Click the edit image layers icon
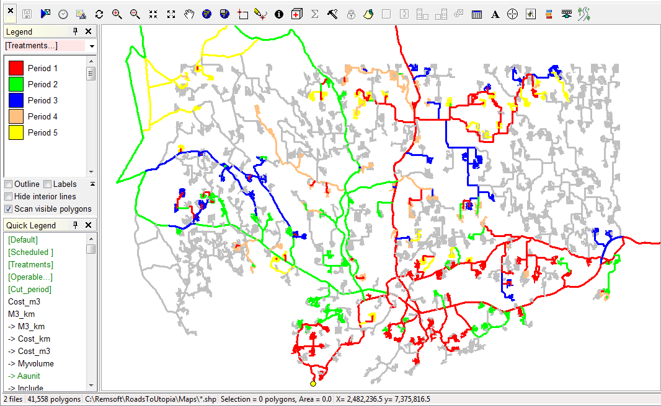The height and width of the screenshot is (406, 661). (x=81, y=14)
